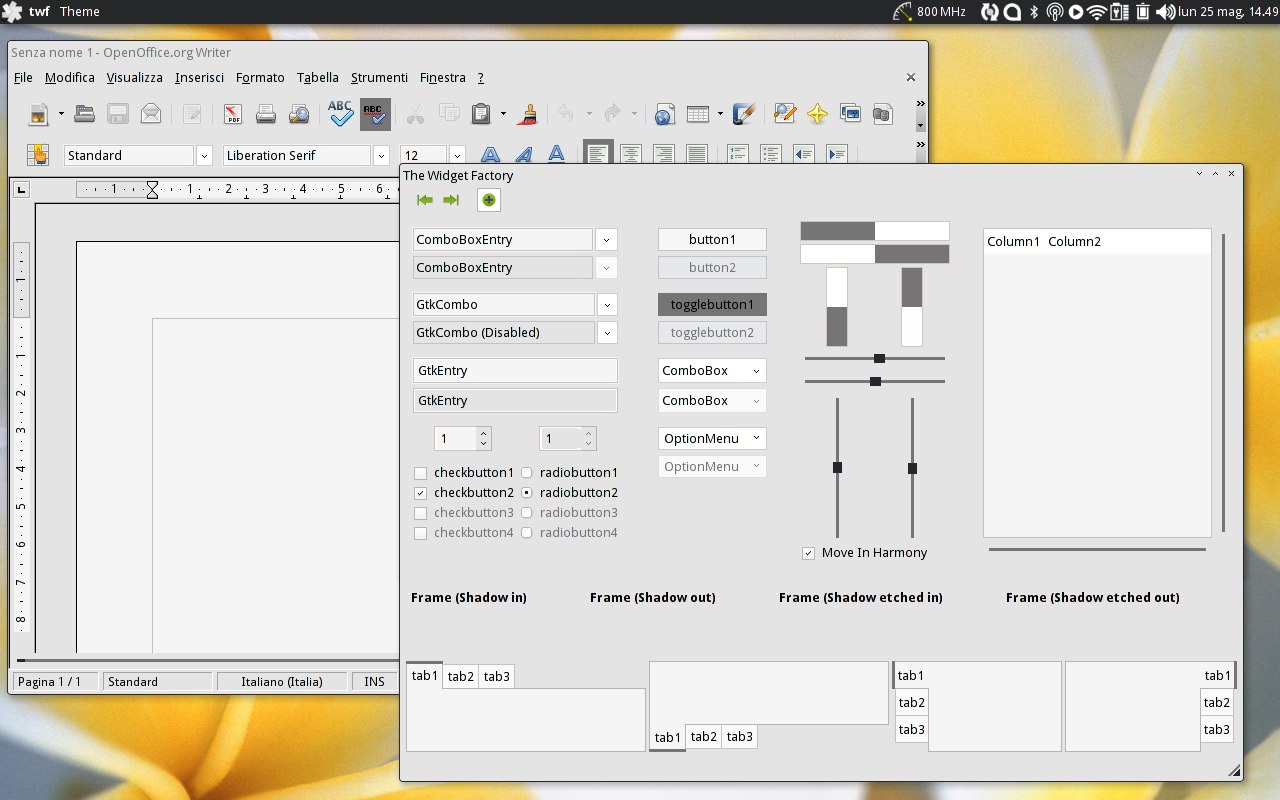
Task: Uncheck the checkbutton2 checkbox
Action: [420, 493]
